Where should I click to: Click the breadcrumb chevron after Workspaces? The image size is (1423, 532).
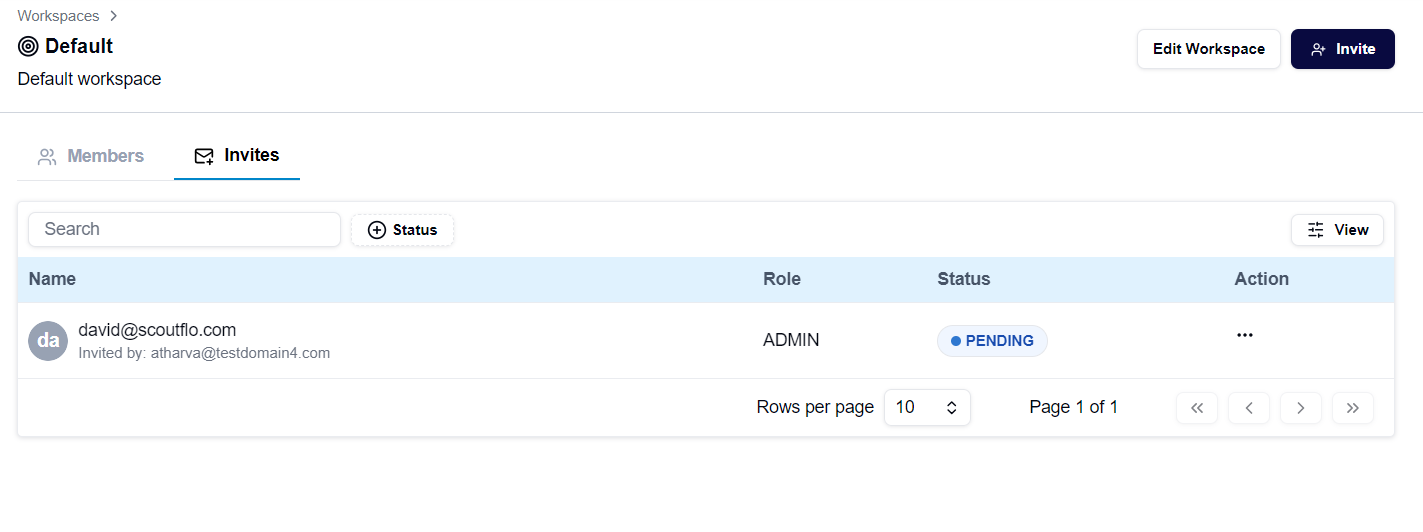point(114,16)
